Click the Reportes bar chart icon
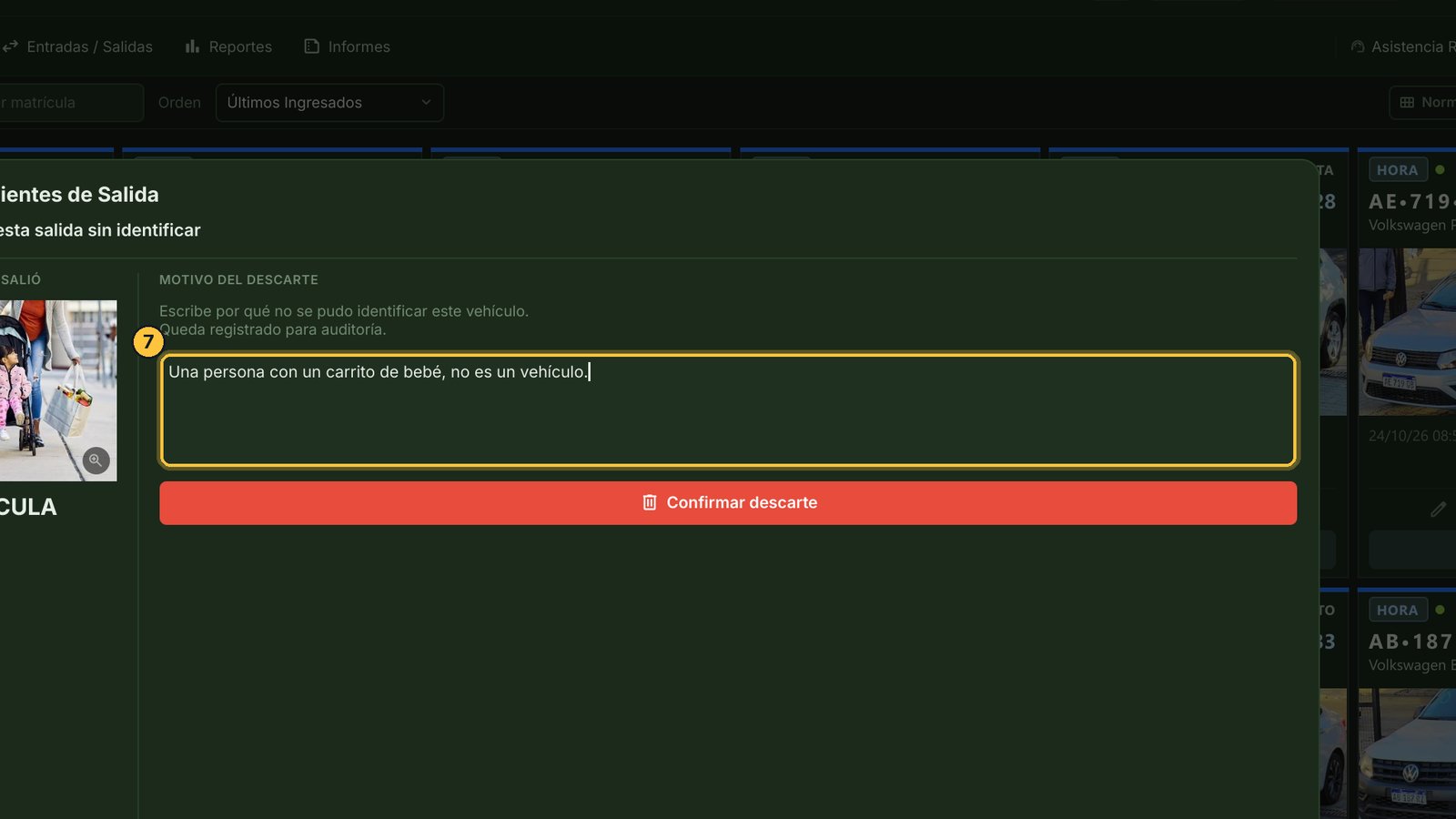Image resolution: width=1456 pixels, height=819 pixels. pyautogui.click(x=192, y=46)
